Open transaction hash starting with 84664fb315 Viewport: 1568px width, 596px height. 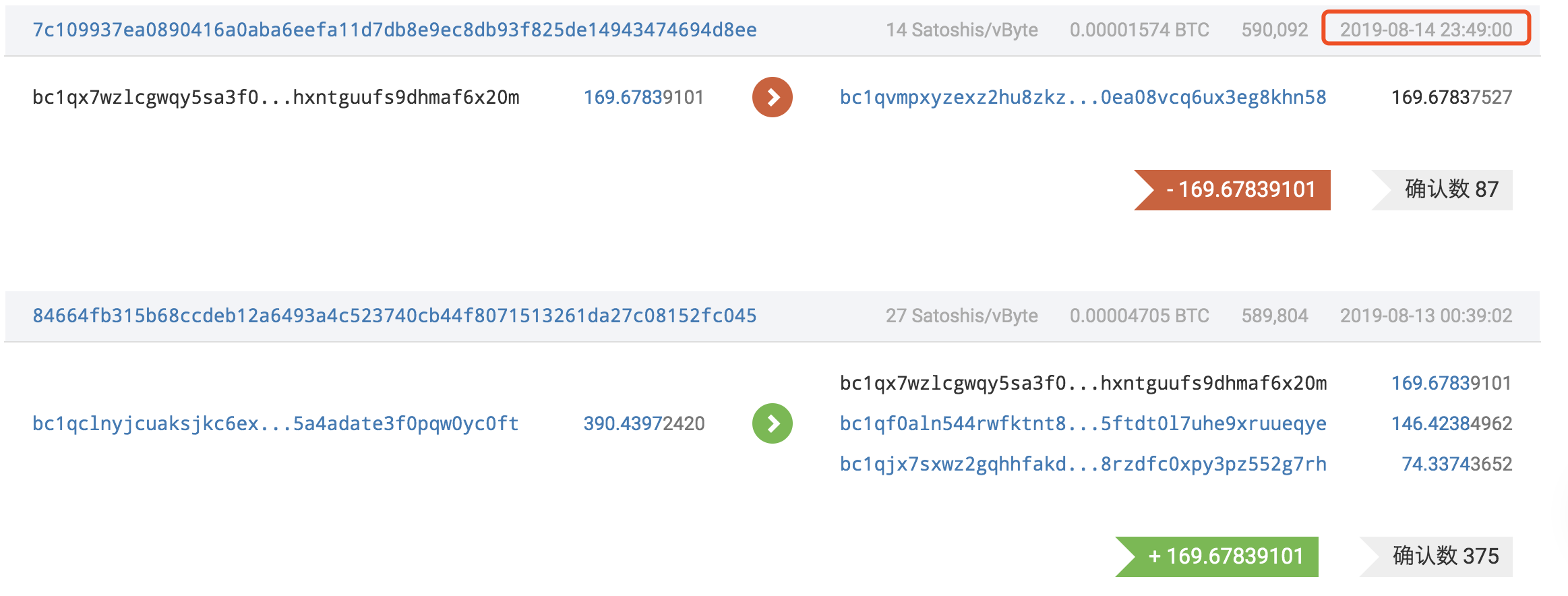click(x=394, y=316)
